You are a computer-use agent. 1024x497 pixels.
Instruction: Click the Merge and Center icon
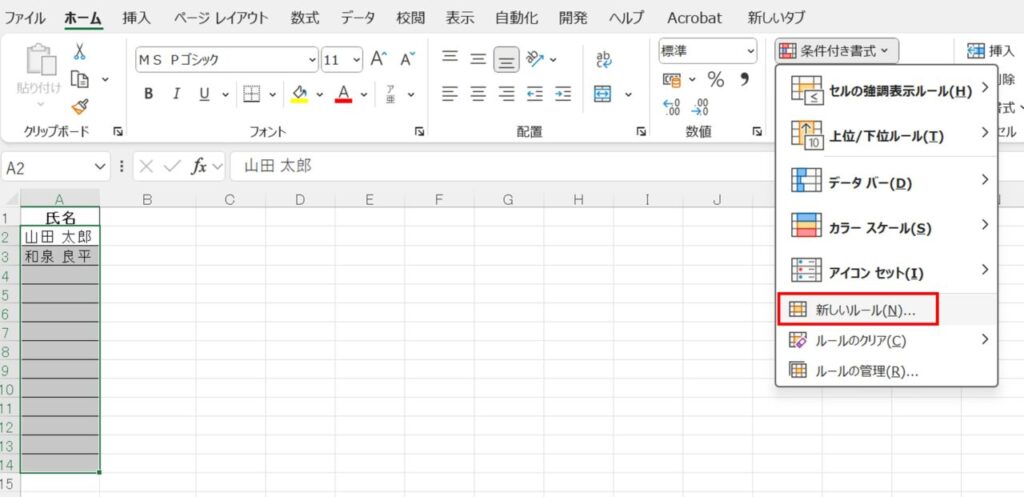(603, 94)
